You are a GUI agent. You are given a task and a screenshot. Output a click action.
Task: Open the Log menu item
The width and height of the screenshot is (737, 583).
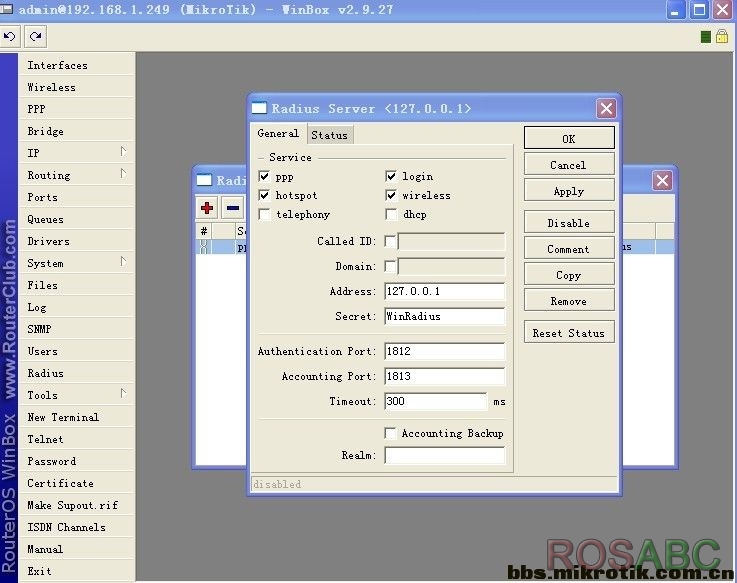(77, 307)
